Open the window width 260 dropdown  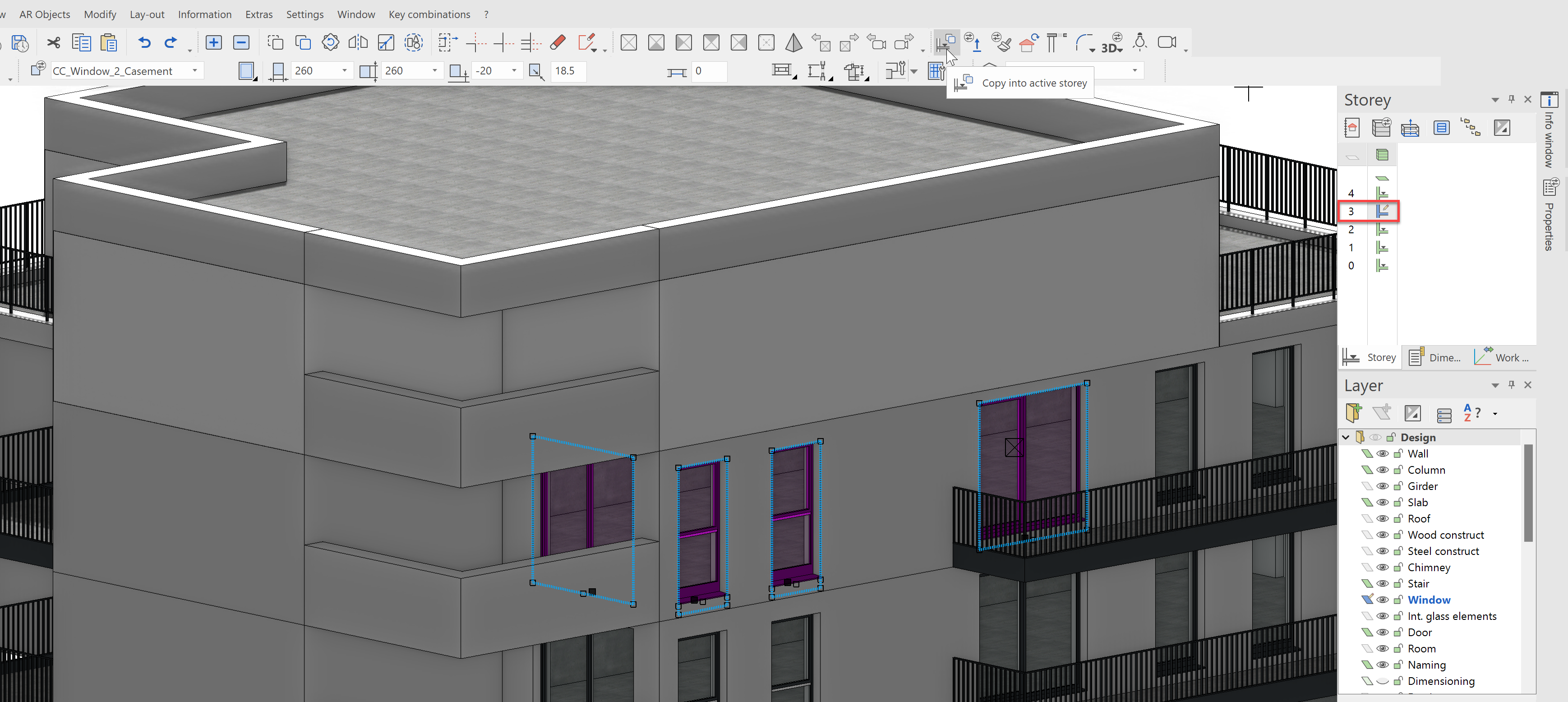(345, 71)
